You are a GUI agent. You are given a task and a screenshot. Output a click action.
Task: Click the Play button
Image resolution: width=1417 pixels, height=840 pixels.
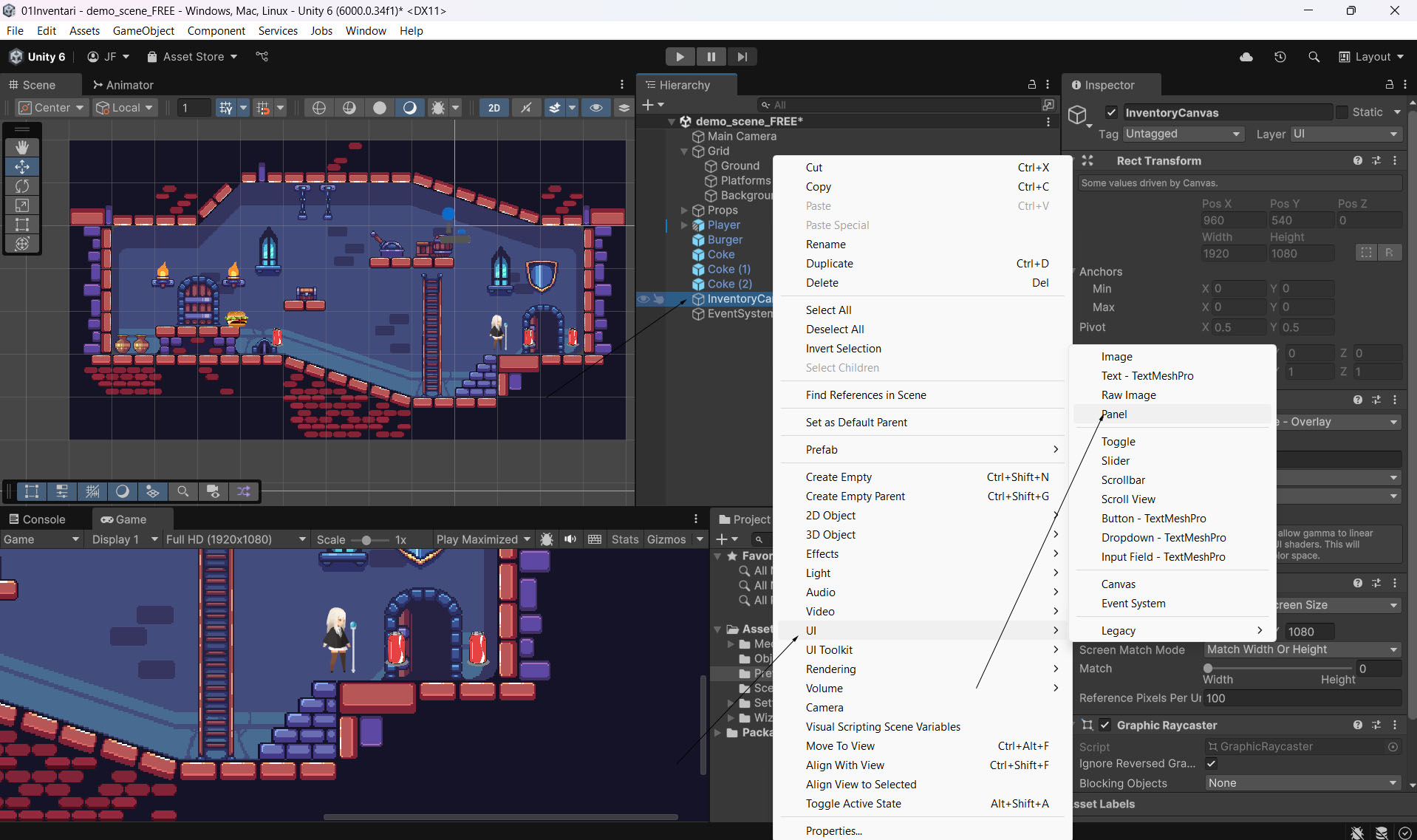click(680, 57)
